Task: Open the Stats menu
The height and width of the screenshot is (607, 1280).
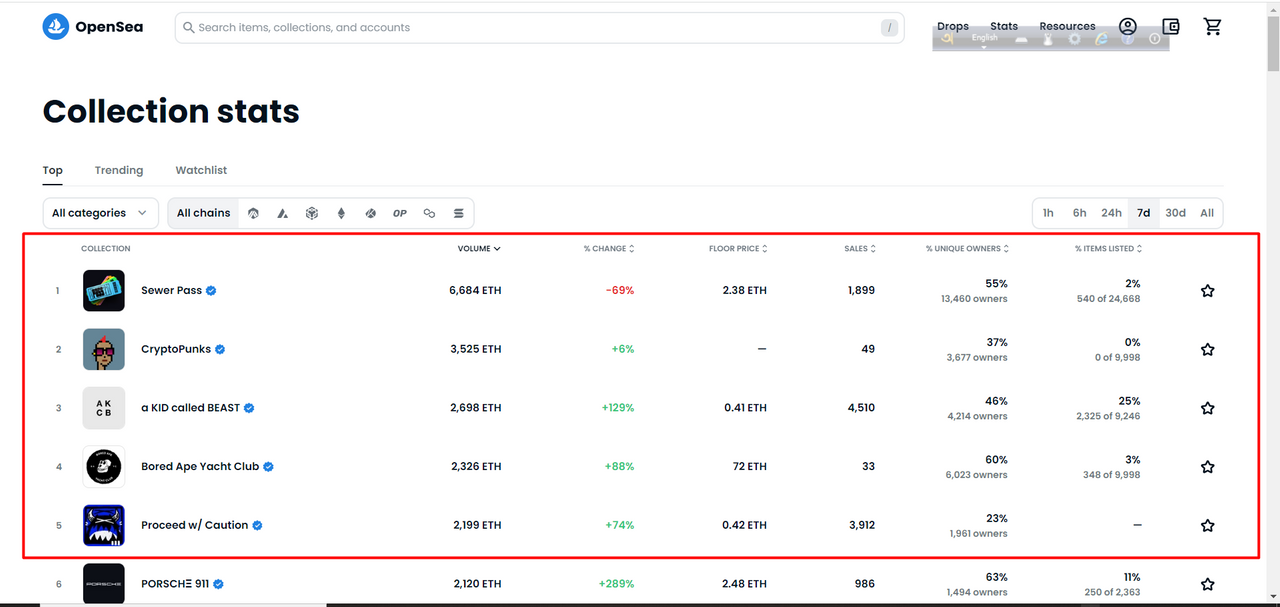Action: [x=1004, y=26]
